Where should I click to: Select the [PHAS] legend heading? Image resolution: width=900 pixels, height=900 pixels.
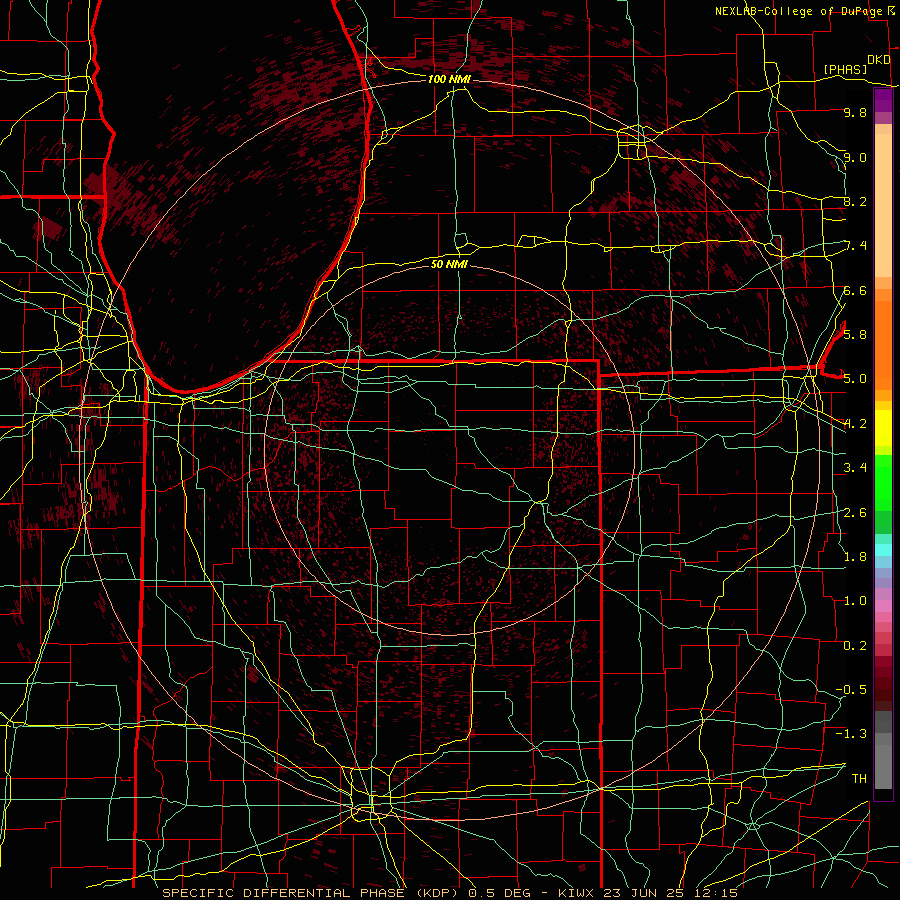click(845, 69)
